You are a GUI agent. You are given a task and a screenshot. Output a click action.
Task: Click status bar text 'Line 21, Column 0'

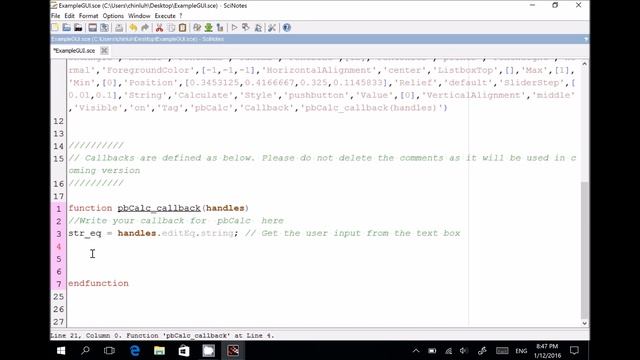pos(86,336)
